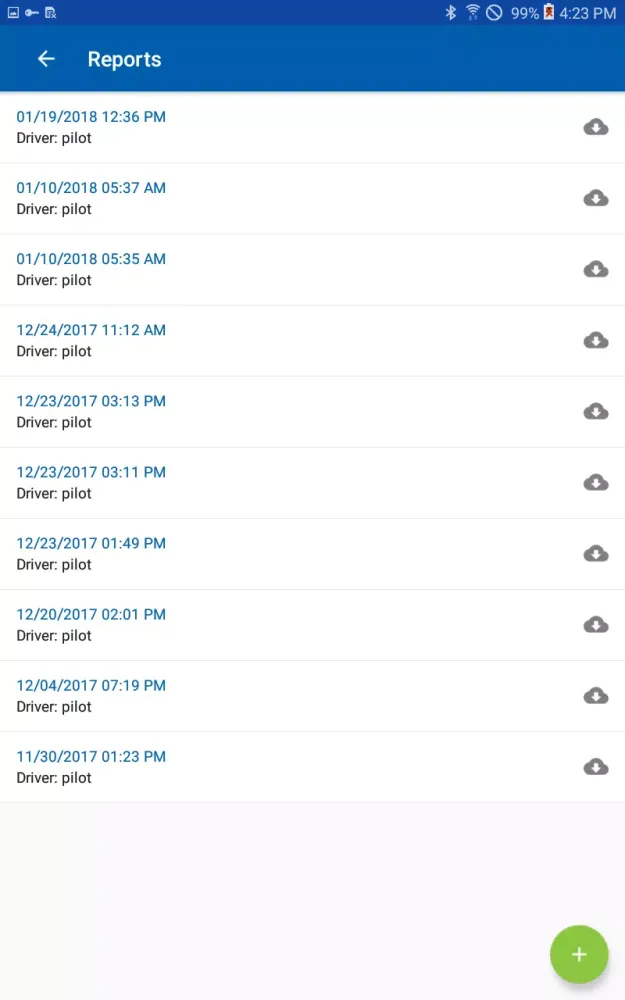This screenshot has height=1000, width=625.
Task: Download the 12/23/2017 01:49 PM report
Action: click(596, 553)
